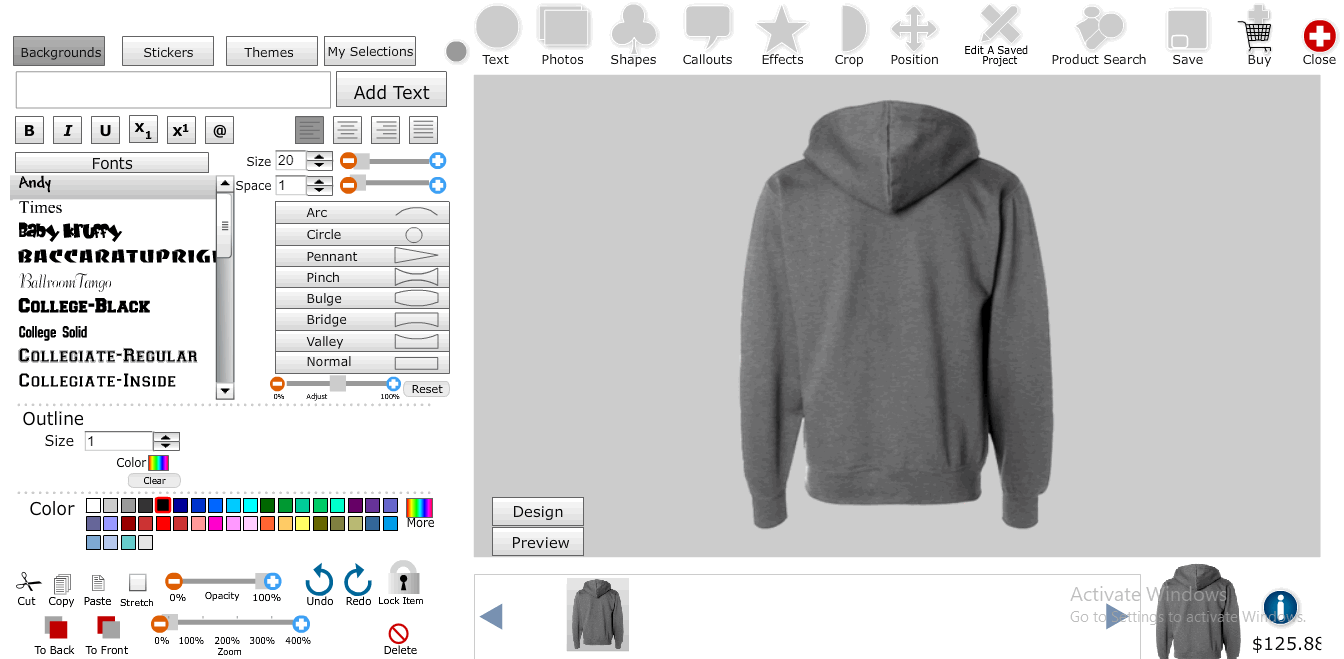Switch to the Stickers tab
The width and height of the screenshot is (1344, 659).
tap(167, 51)
